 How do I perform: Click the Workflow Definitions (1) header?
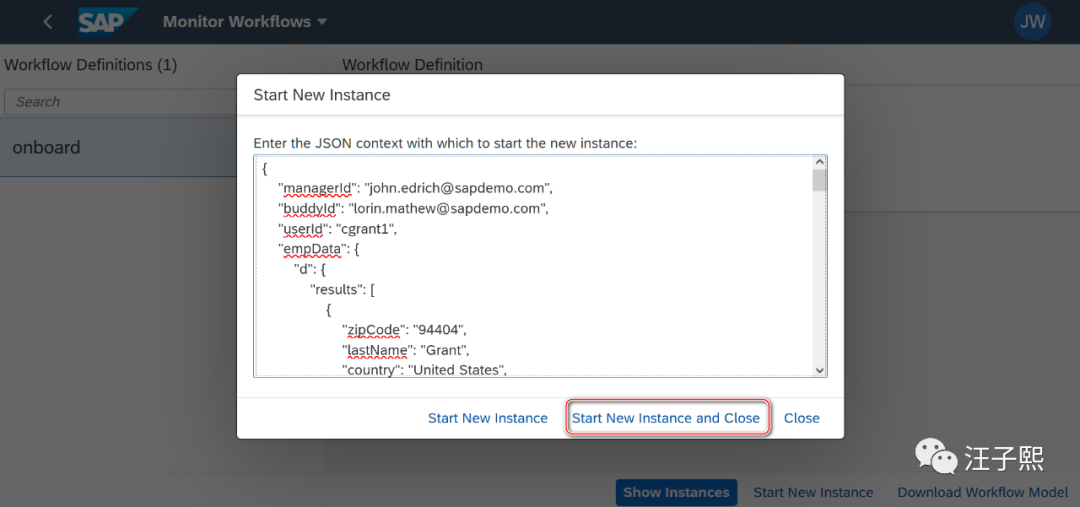tap(91, 65)
